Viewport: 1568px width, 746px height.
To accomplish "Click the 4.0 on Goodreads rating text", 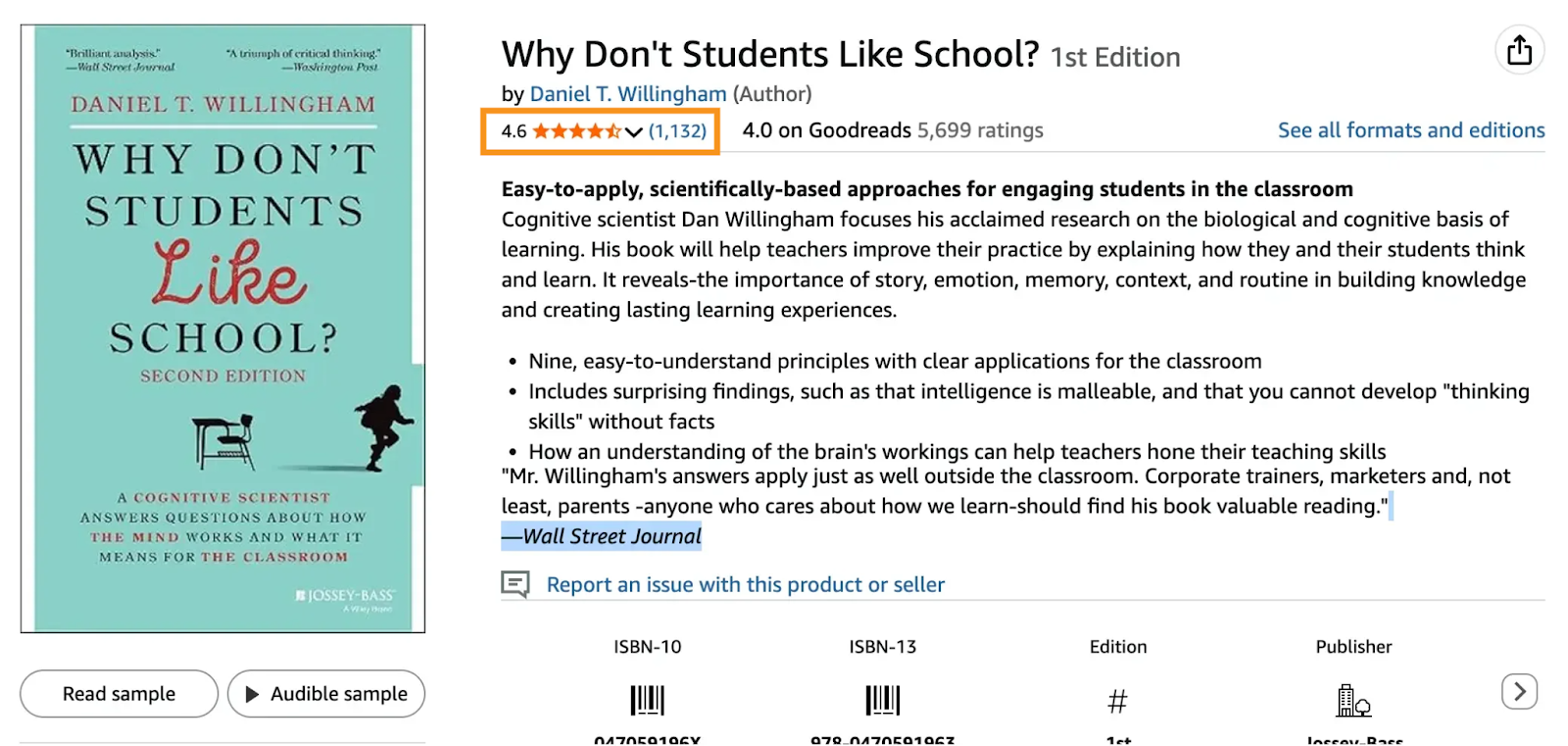I will coord(826,130).
